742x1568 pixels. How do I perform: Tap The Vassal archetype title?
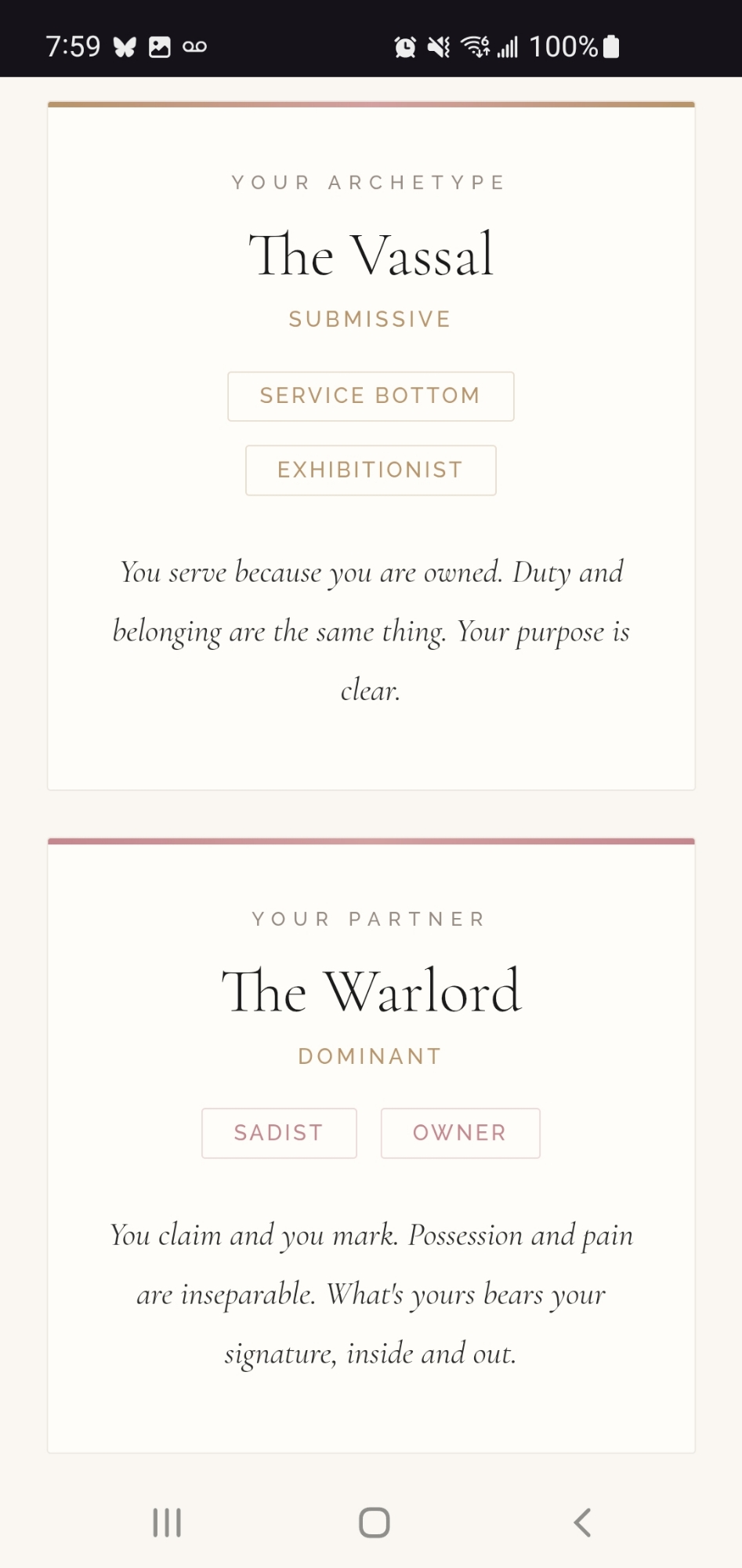click(x=371, y=255)
